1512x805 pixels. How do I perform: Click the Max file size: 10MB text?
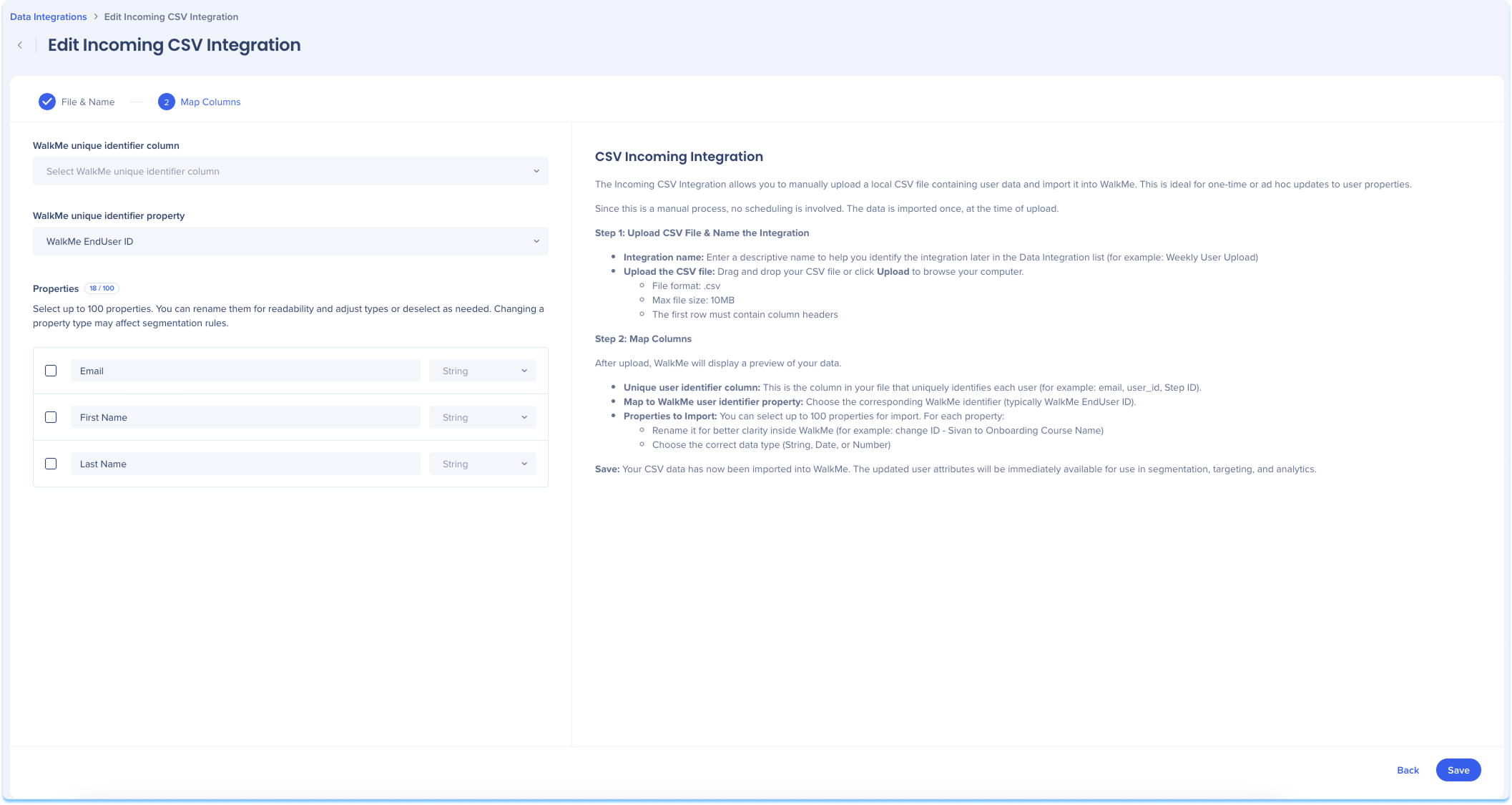(693, 300)
